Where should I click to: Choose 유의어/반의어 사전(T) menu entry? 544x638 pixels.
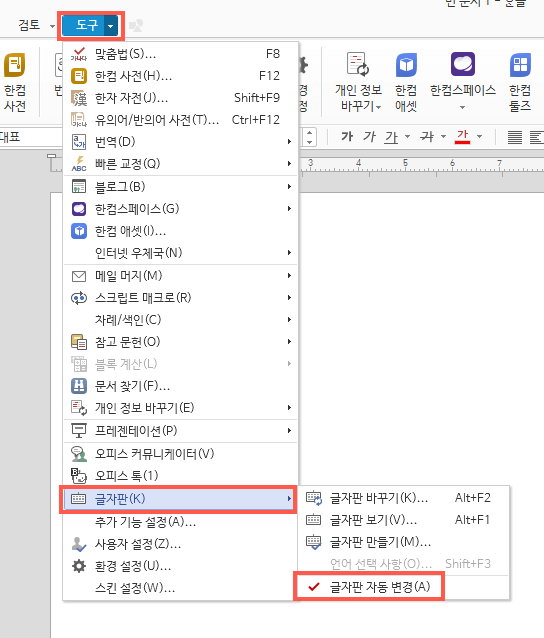pyautogui.click(x=180, y=120)
